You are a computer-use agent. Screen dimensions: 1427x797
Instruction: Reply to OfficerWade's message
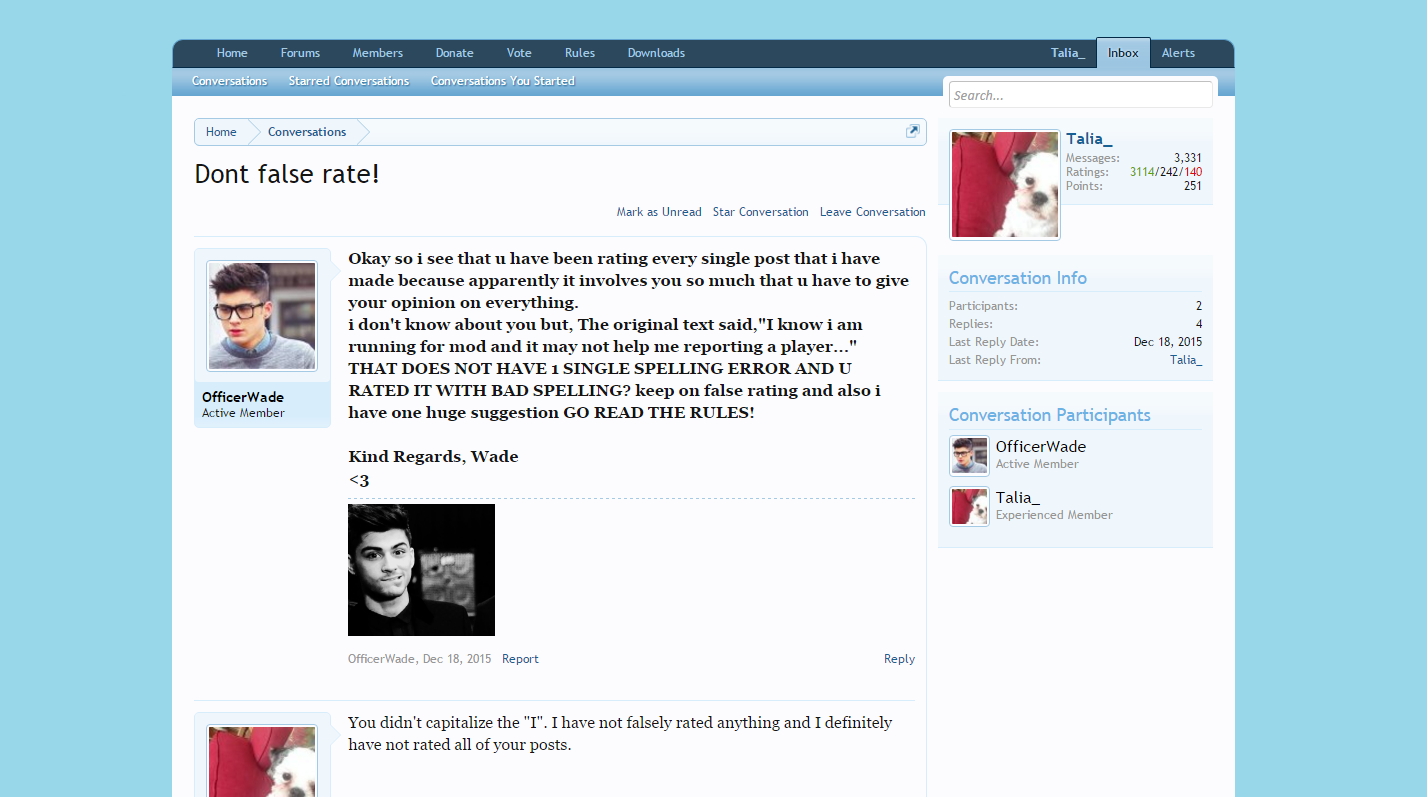pyautogui.click(x=899, y=659)
